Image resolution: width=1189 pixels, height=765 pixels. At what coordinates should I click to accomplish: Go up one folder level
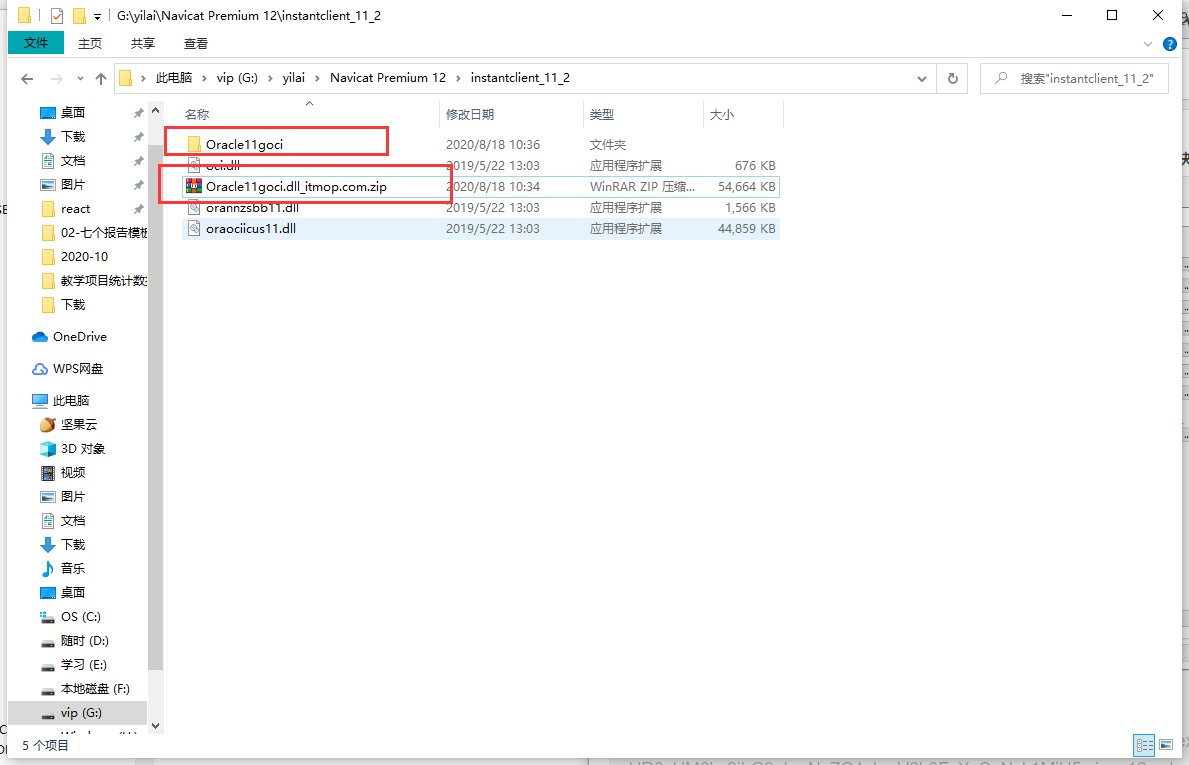[x=101, y=79]
